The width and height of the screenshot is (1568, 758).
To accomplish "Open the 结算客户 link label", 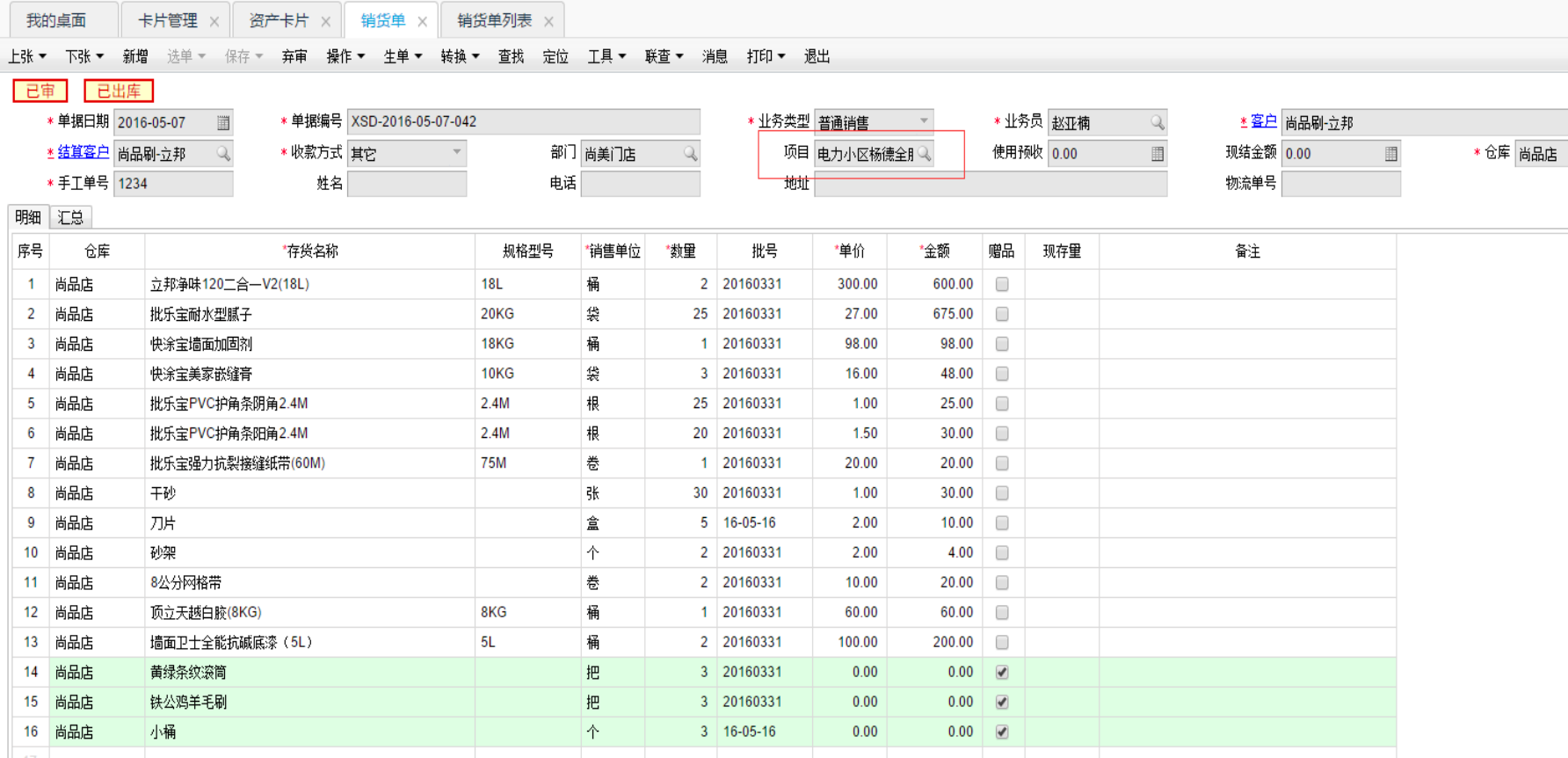I will (x=83, y=151).
